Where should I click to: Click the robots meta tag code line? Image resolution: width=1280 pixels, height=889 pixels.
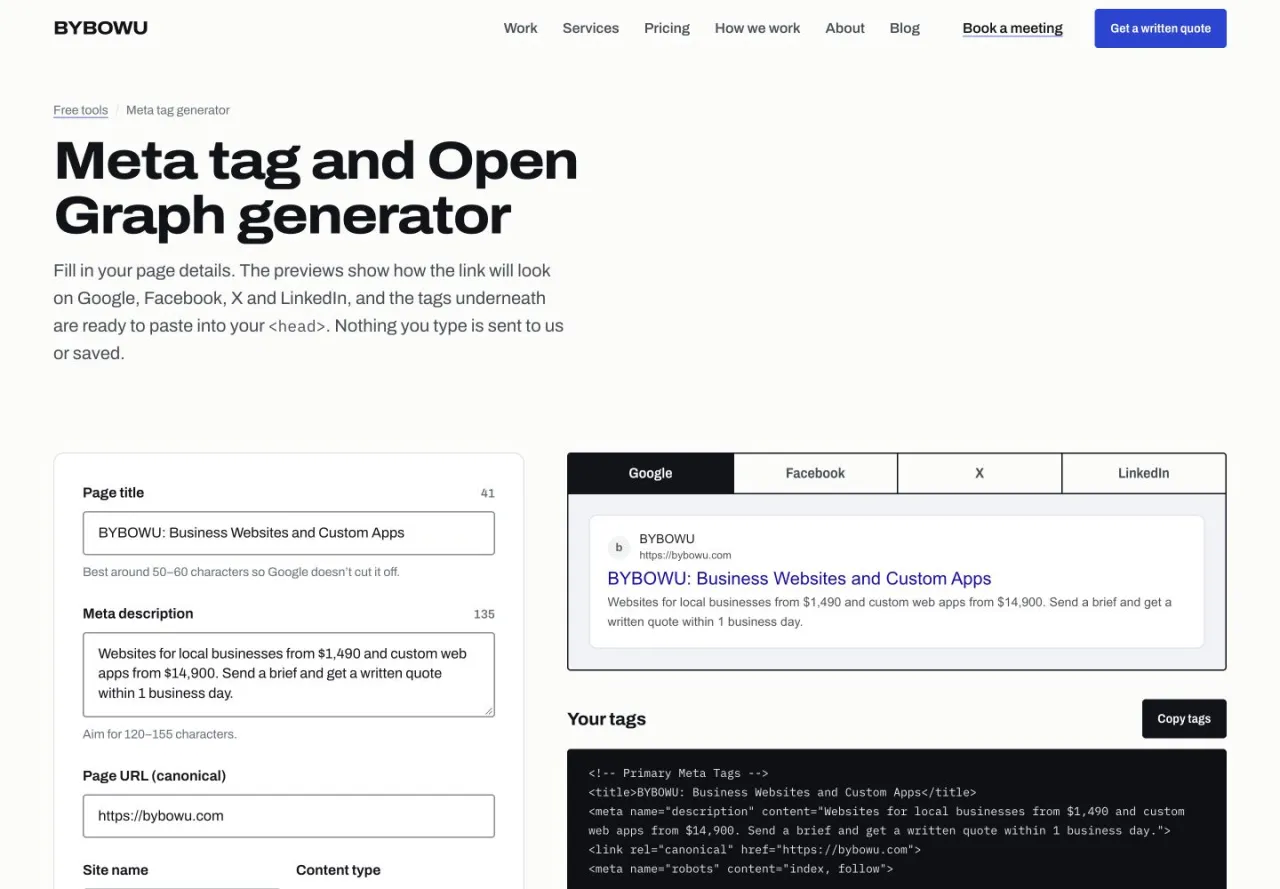tap(740, 869)
